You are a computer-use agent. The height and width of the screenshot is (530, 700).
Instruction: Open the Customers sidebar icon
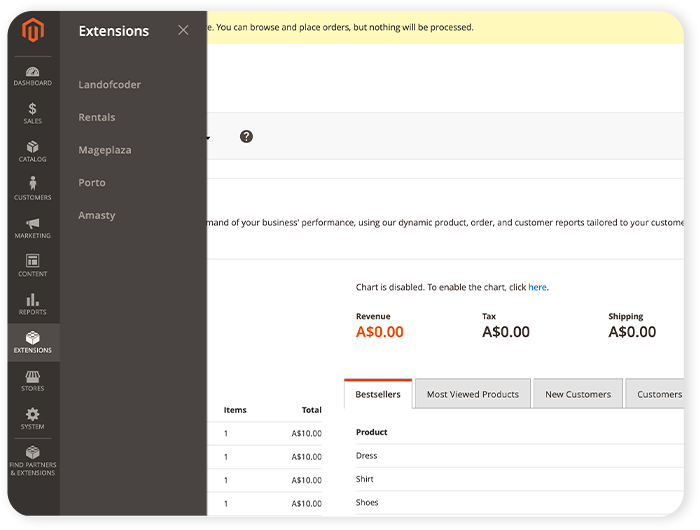(33, 189)
